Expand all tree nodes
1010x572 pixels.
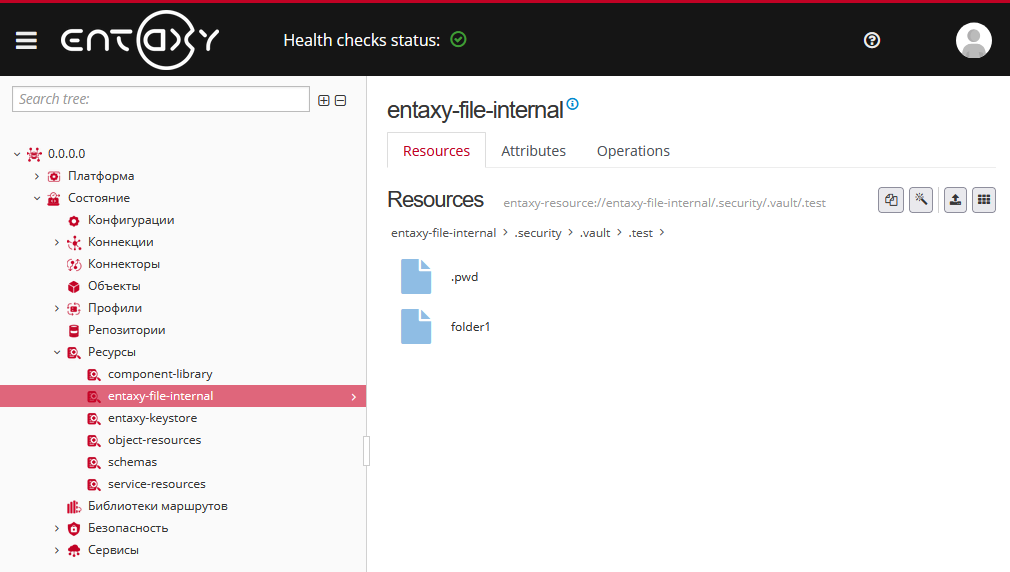(323, 100)
